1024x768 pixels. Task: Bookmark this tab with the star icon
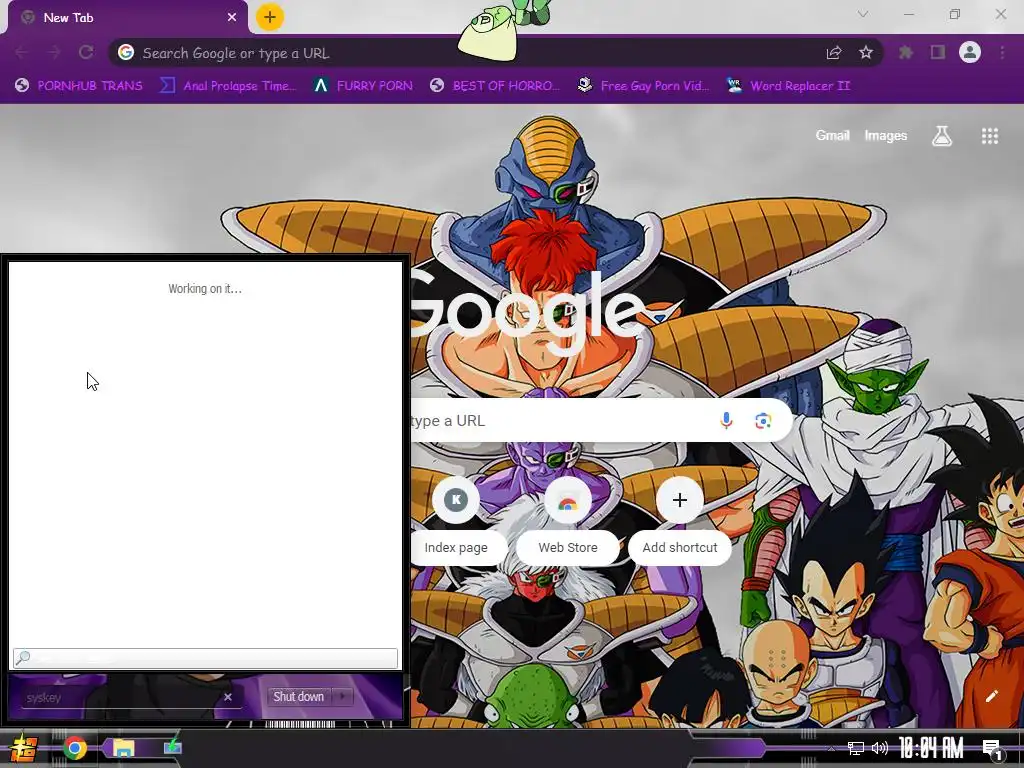pos(866,52)
